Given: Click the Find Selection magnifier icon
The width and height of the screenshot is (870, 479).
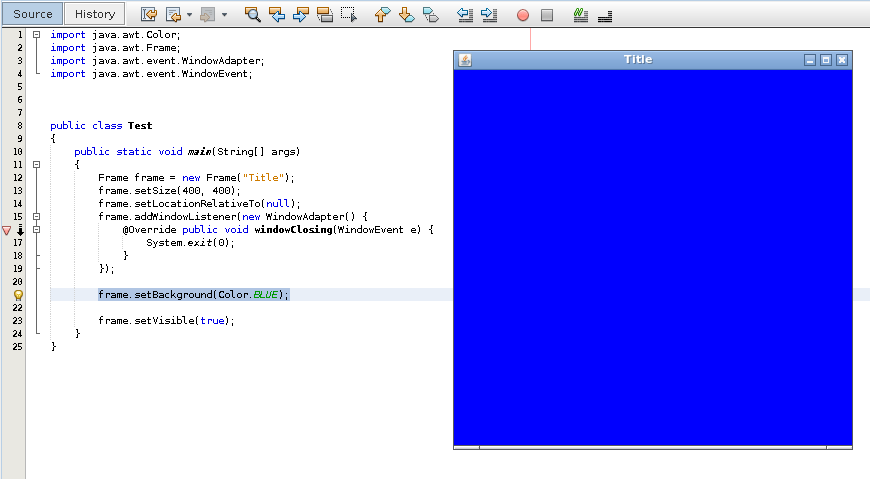Looking at the screenshot, I should pyautogui.click(x=252, y=15).
